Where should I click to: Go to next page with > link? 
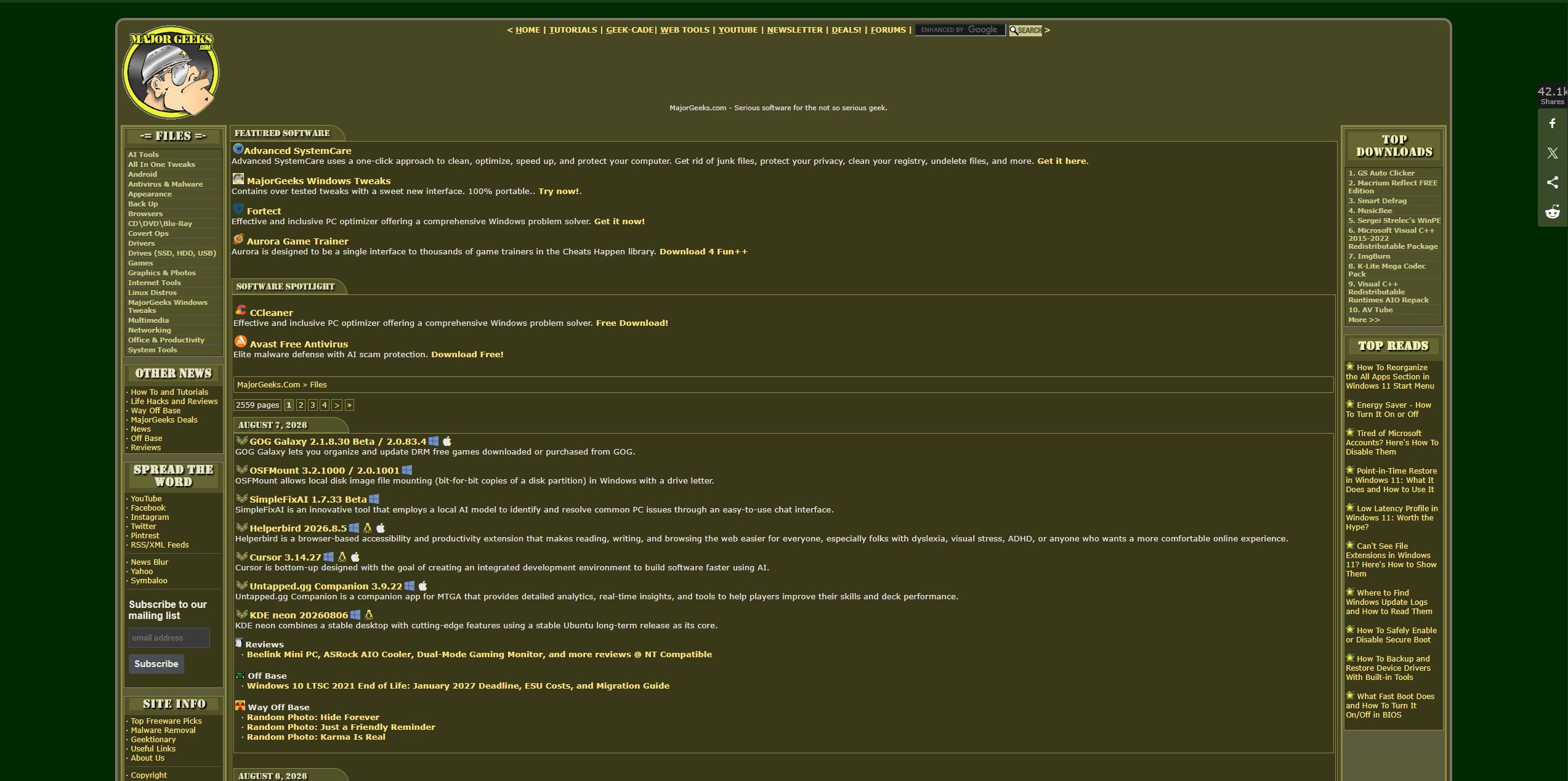pyautogui.click(x=336, y=405)
